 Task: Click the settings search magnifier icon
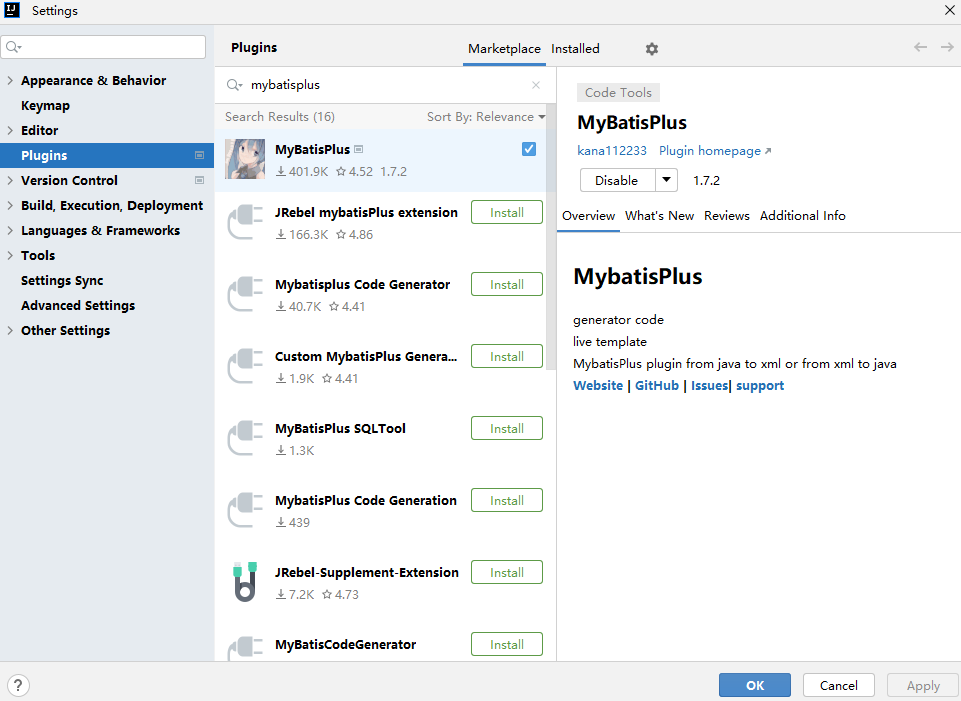click(x=13, y=47)
